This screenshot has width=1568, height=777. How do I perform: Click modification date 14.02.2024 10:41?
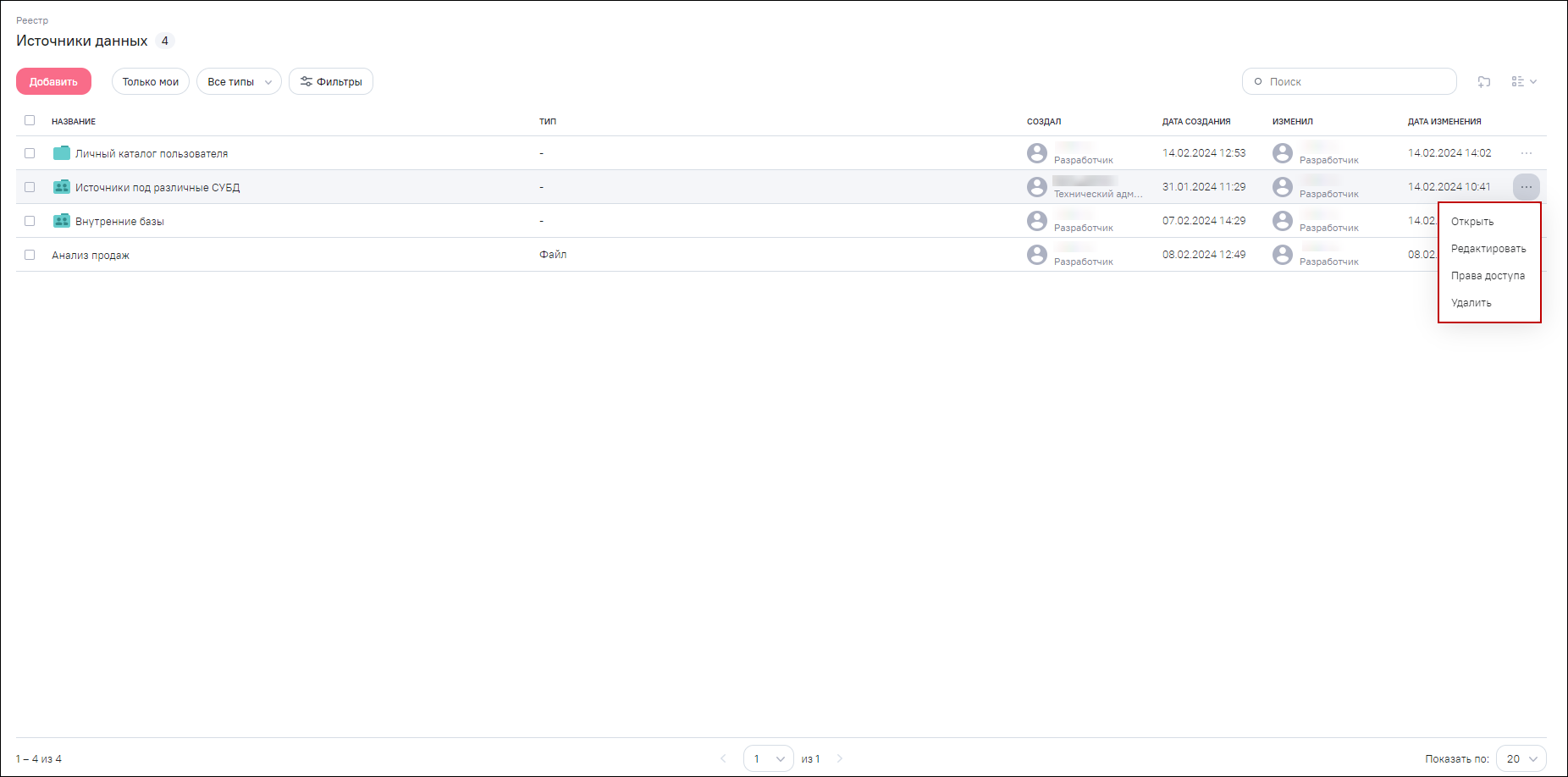tap(1449, 187)
